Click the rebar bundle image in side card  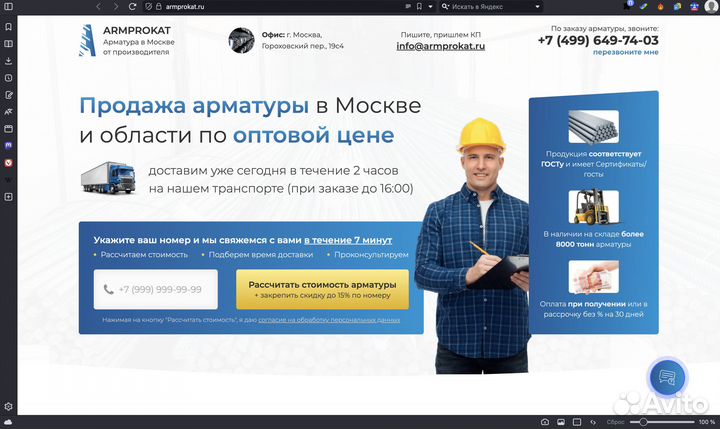point(593,127)
